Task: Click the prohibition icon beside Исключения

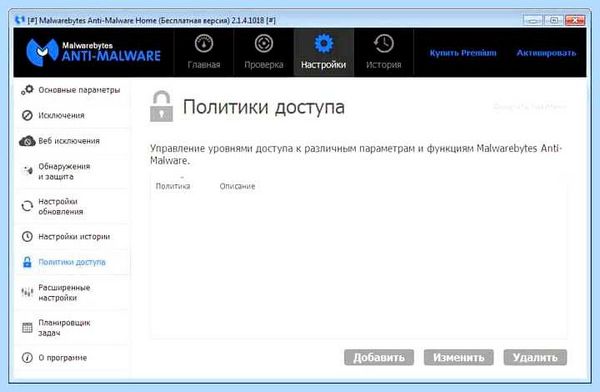Action: (x=27, y=116)
